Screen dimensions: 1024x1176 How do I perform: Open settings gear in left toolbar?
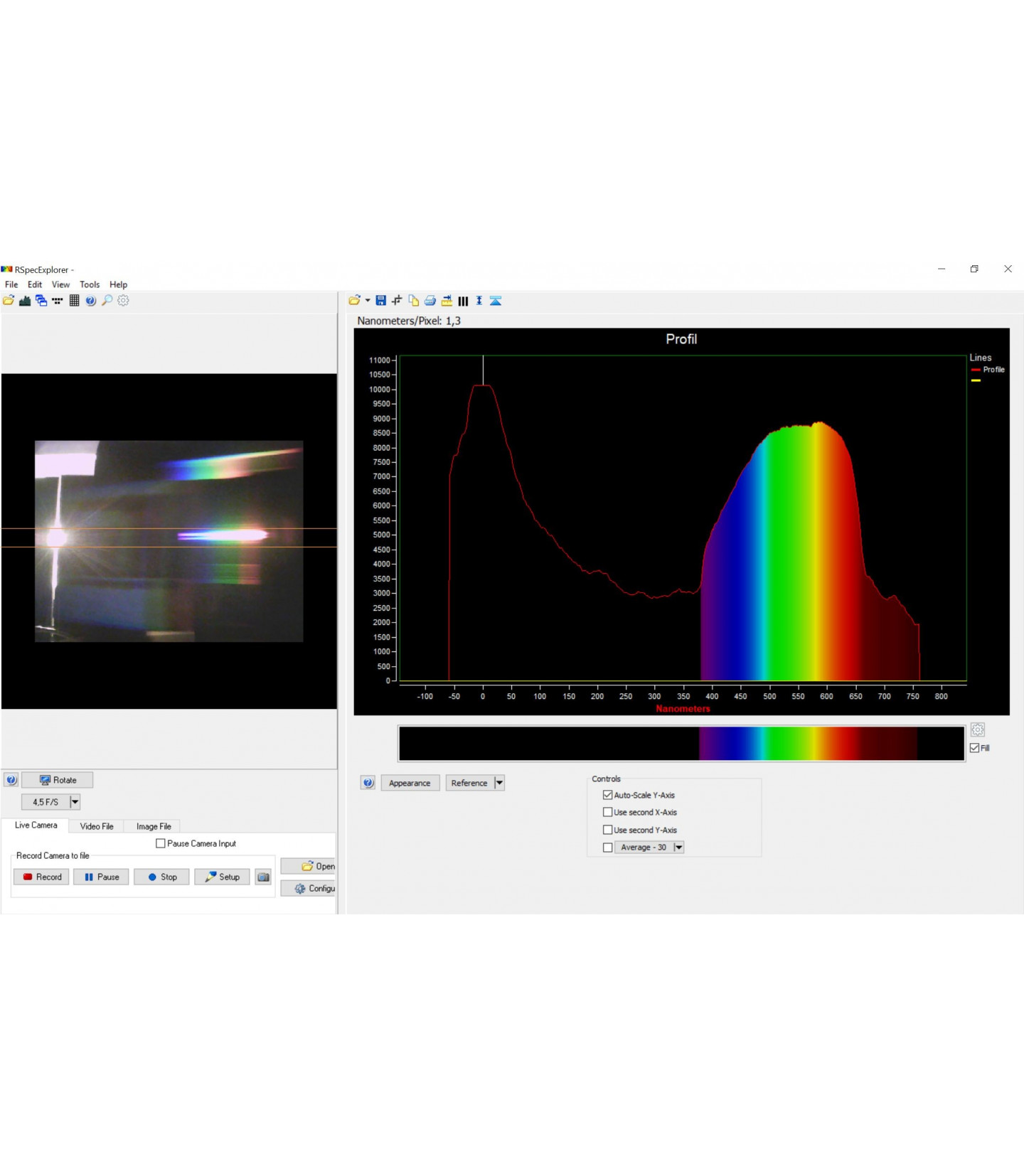[123, 301]
